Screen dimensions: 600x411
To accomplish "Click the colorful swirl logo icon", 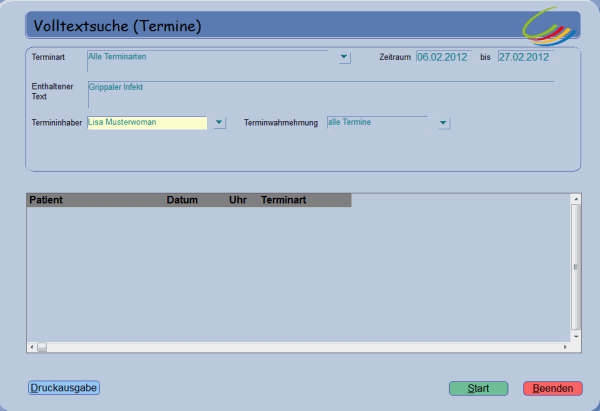I will click(549, 26).
